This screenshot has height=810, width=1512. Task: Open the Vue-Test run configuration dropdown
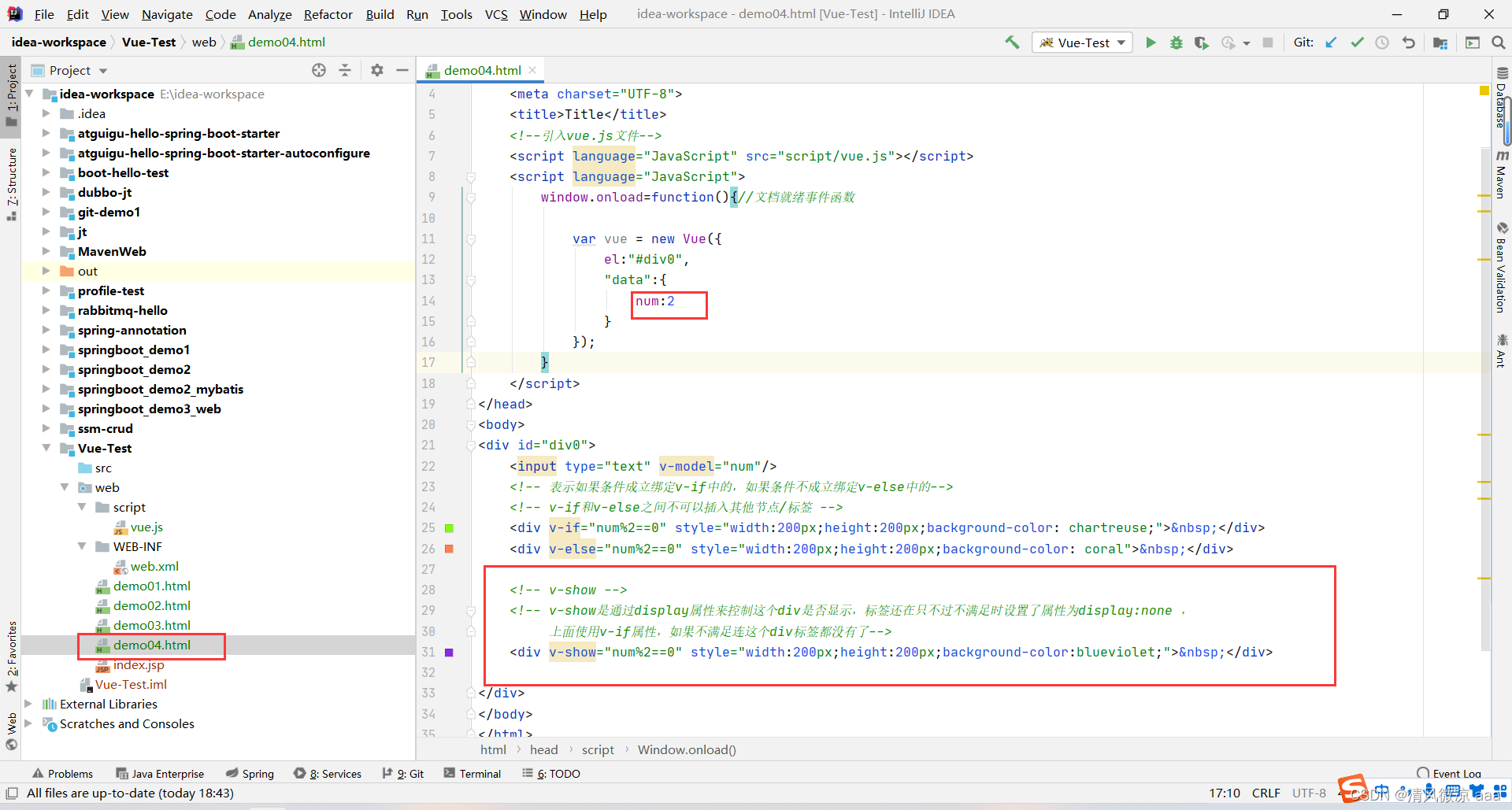(1083, 43)
